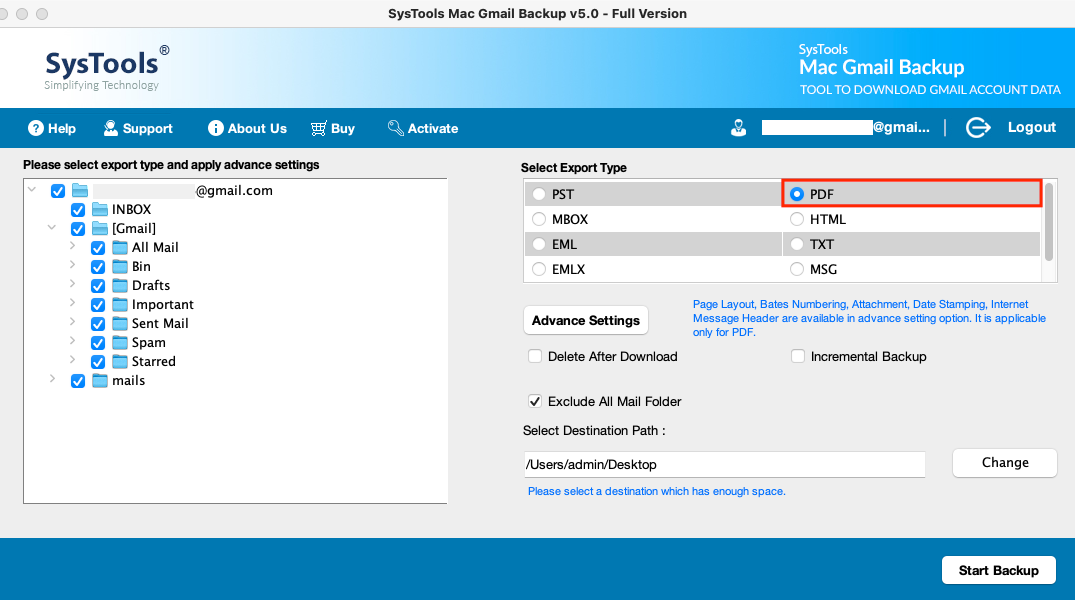
Task: Uncheck the Bin folder checkbox
Action: click(98, 267)
